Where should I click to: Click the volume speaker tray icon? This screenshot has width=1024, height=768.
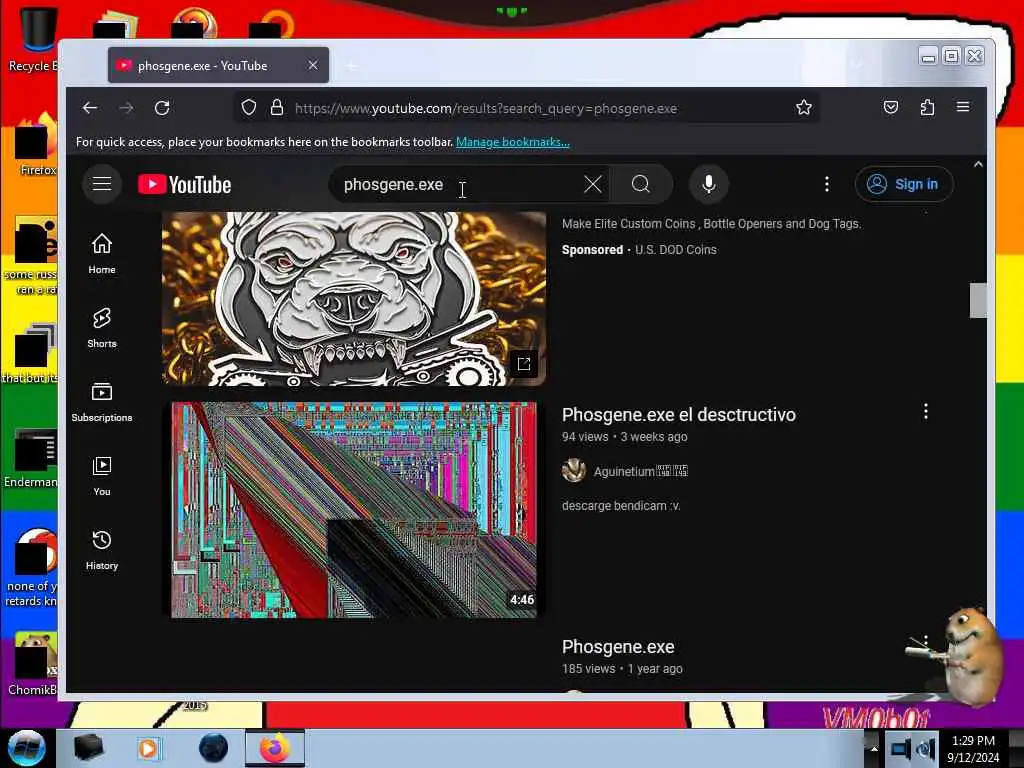point(926,748)
